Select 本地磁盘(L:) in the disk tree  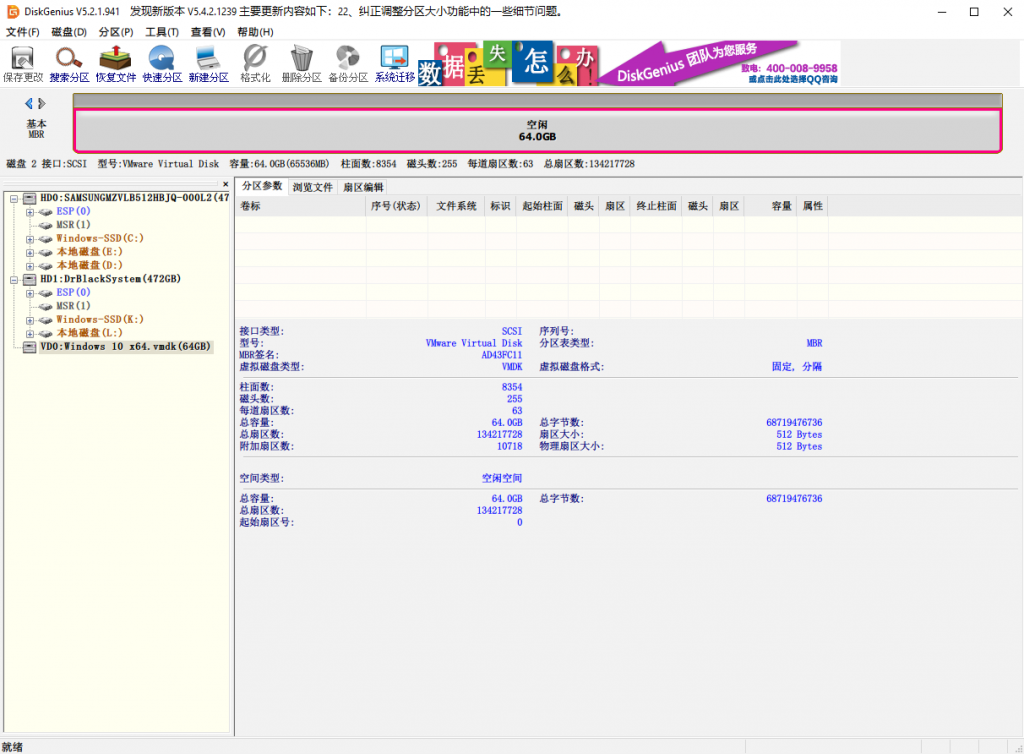[89, 333]
